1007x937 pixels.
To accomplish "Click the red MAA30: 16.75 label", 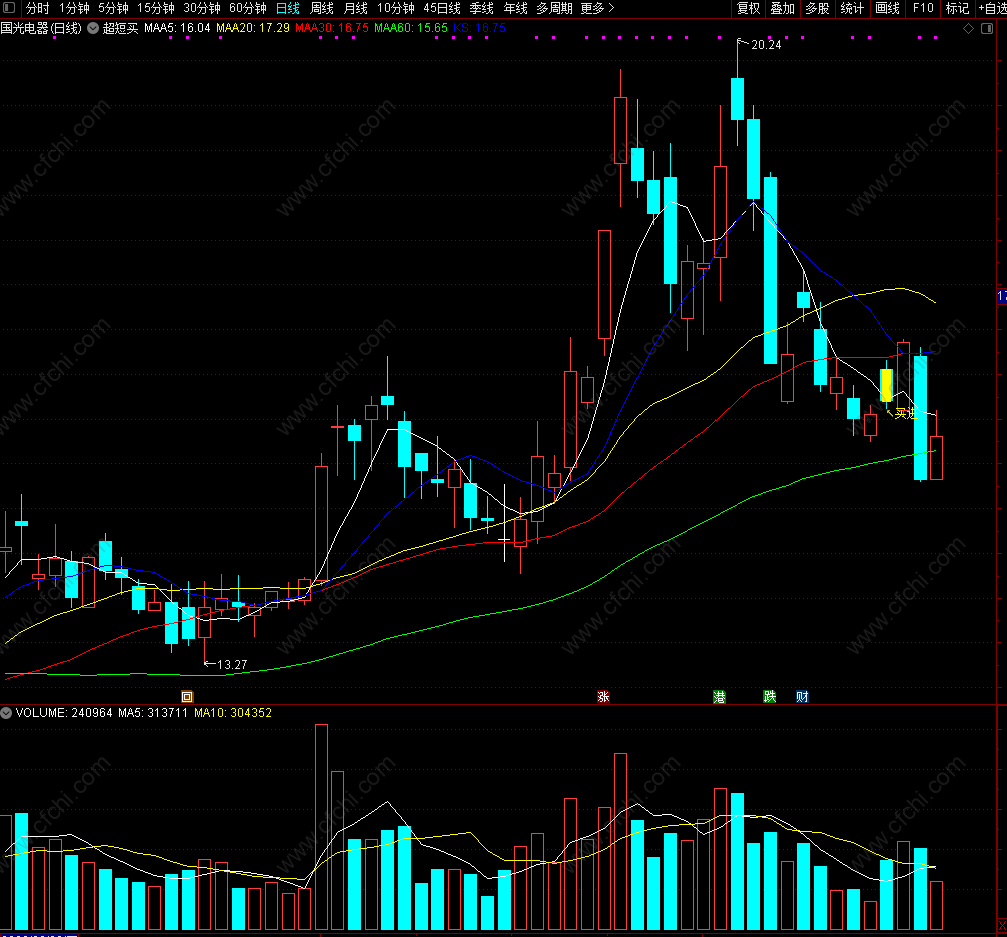I will point(332,28).
